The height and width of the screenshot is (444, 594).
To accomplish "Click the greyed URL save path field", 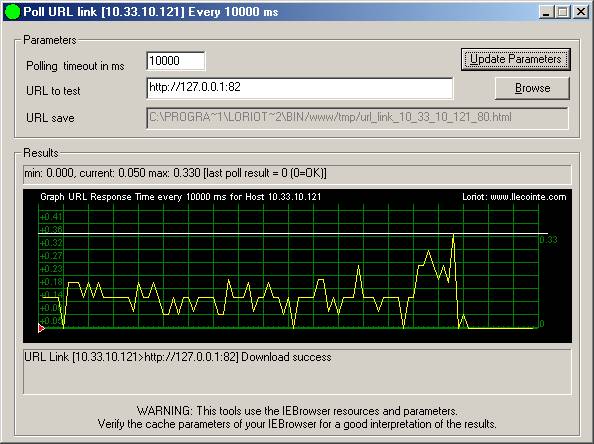I will point(357,118).
